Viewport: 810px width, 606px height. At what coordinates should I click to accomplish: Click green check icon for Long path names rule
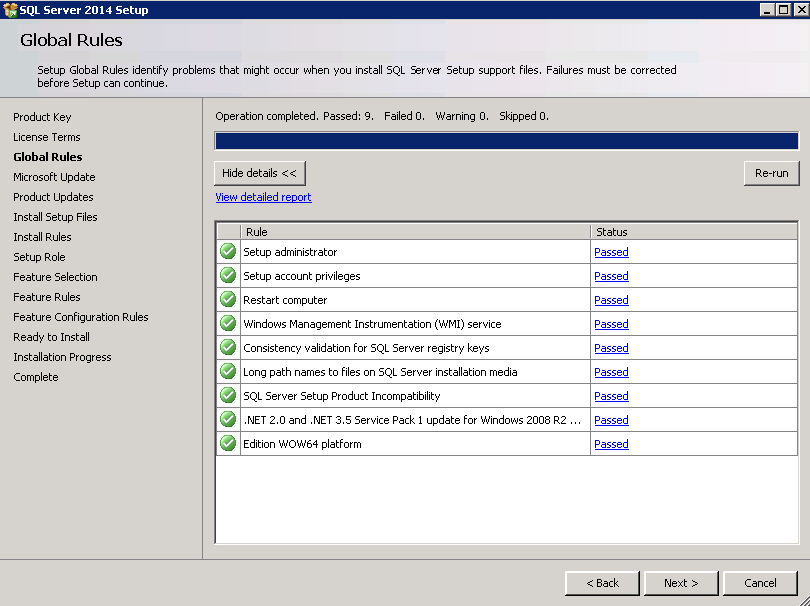coord(228,371)
